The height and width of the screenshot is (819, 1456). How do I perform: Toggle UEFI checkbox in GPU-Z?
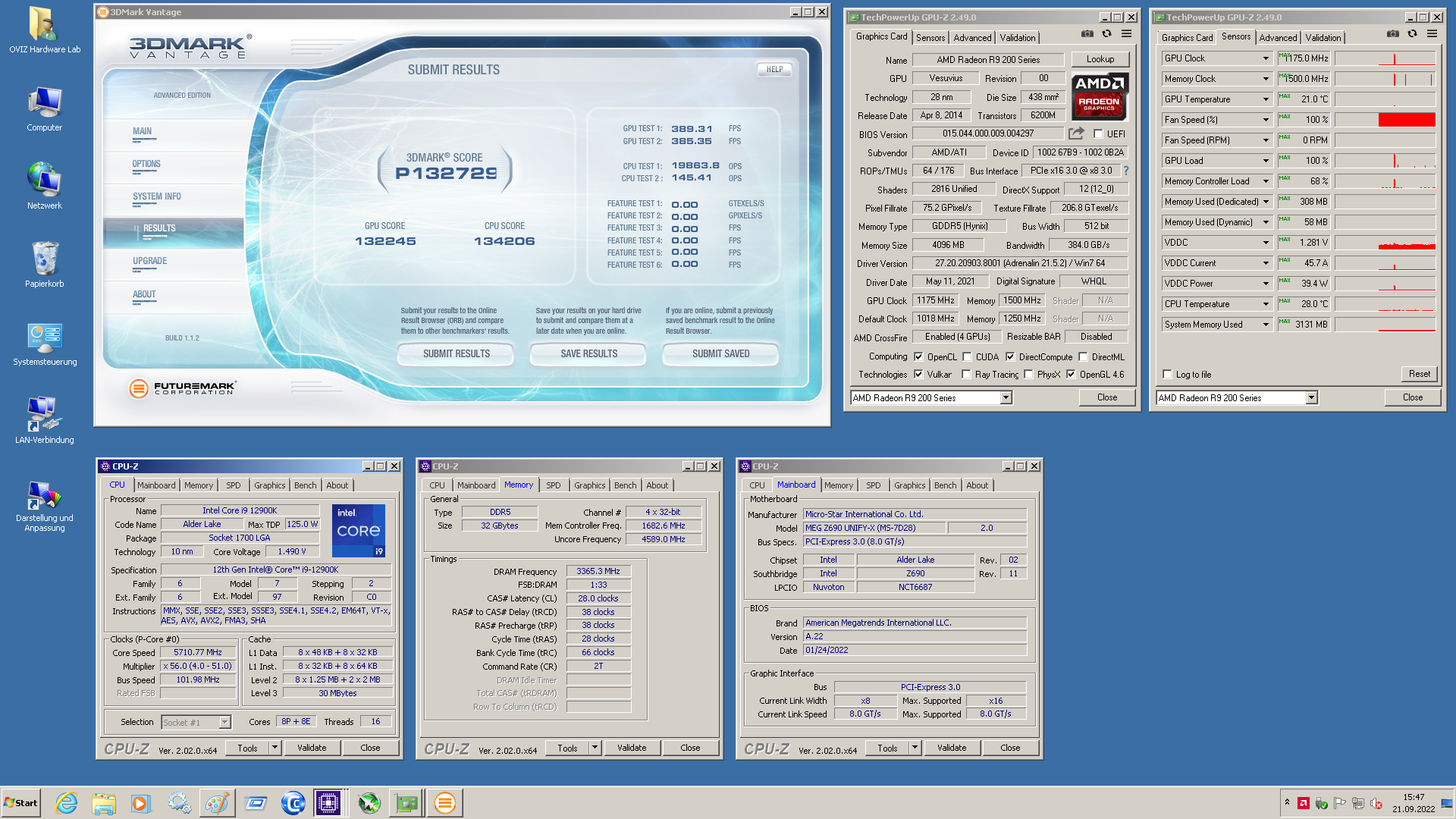point(1098,134)
